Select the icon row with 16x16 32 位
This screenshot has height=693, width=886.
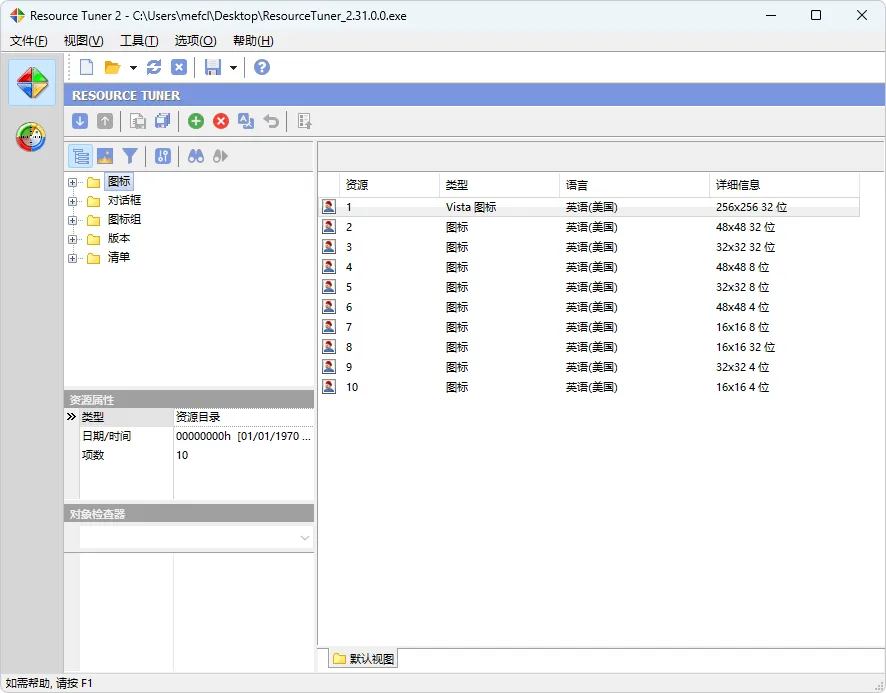tap(589, 347)
